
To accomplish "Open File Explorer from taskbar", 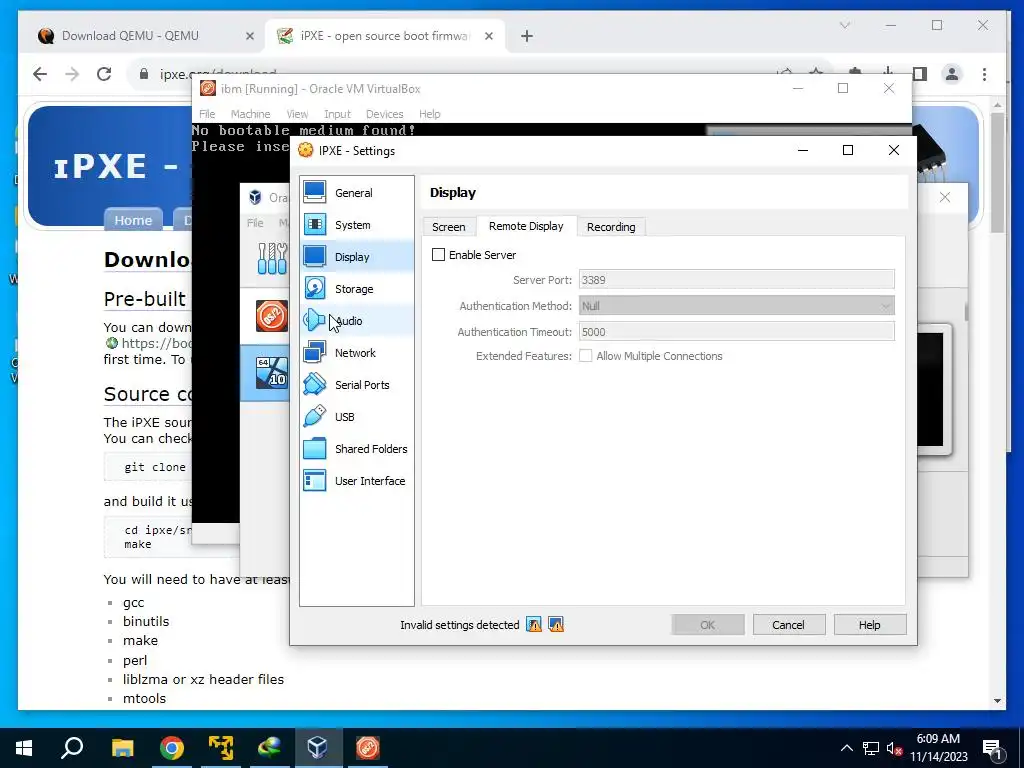I will coord(122,748).
